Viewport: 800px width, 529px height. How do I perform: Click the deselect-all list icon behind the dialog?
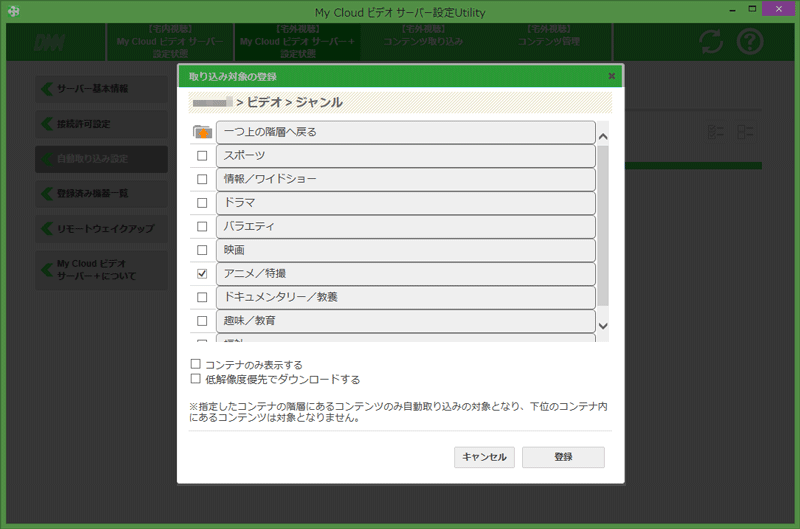tap(745, 132)
